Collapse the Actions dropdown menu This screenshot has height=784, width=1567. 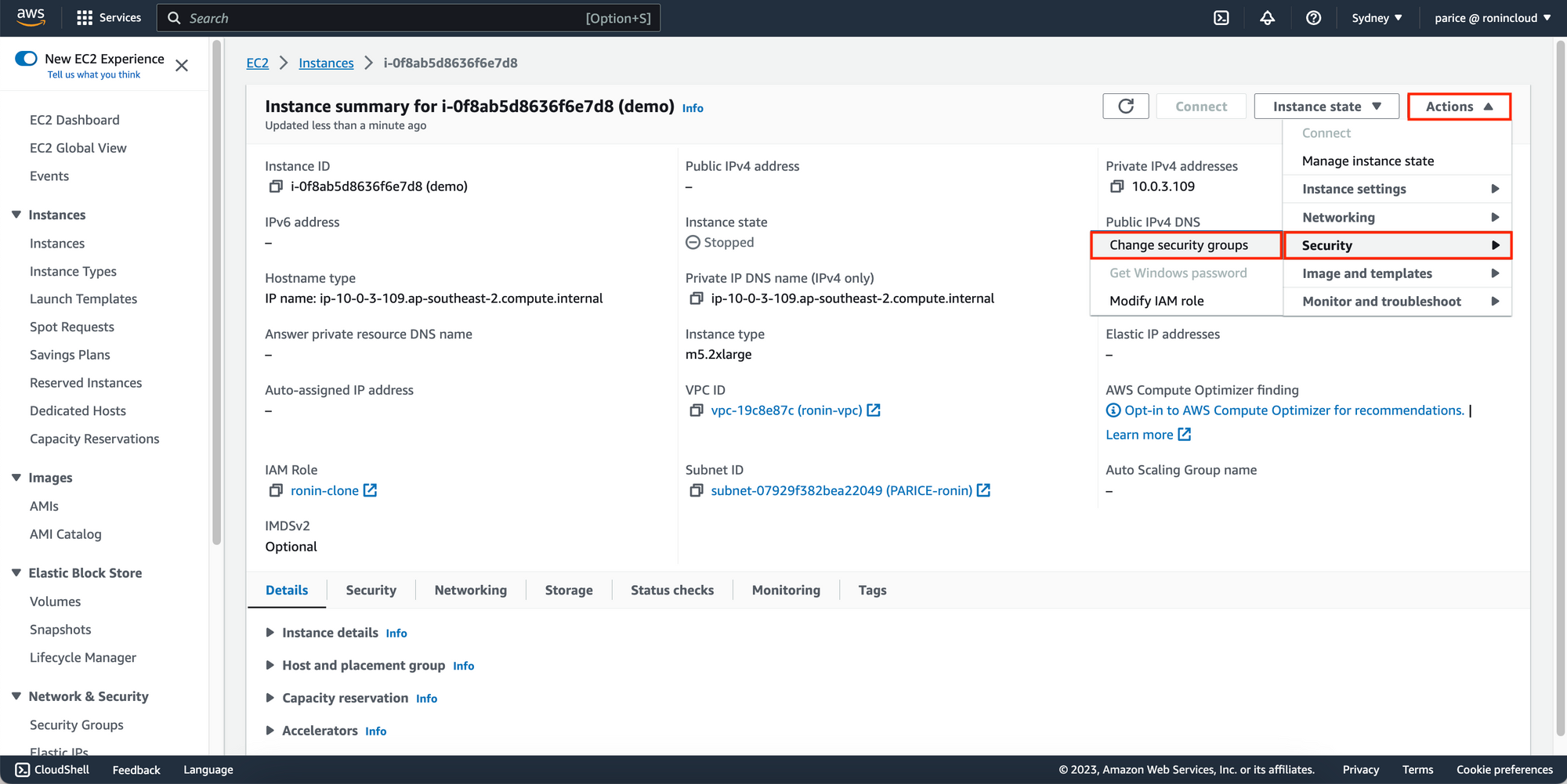pyautogui.click(x=1459, y=107)
